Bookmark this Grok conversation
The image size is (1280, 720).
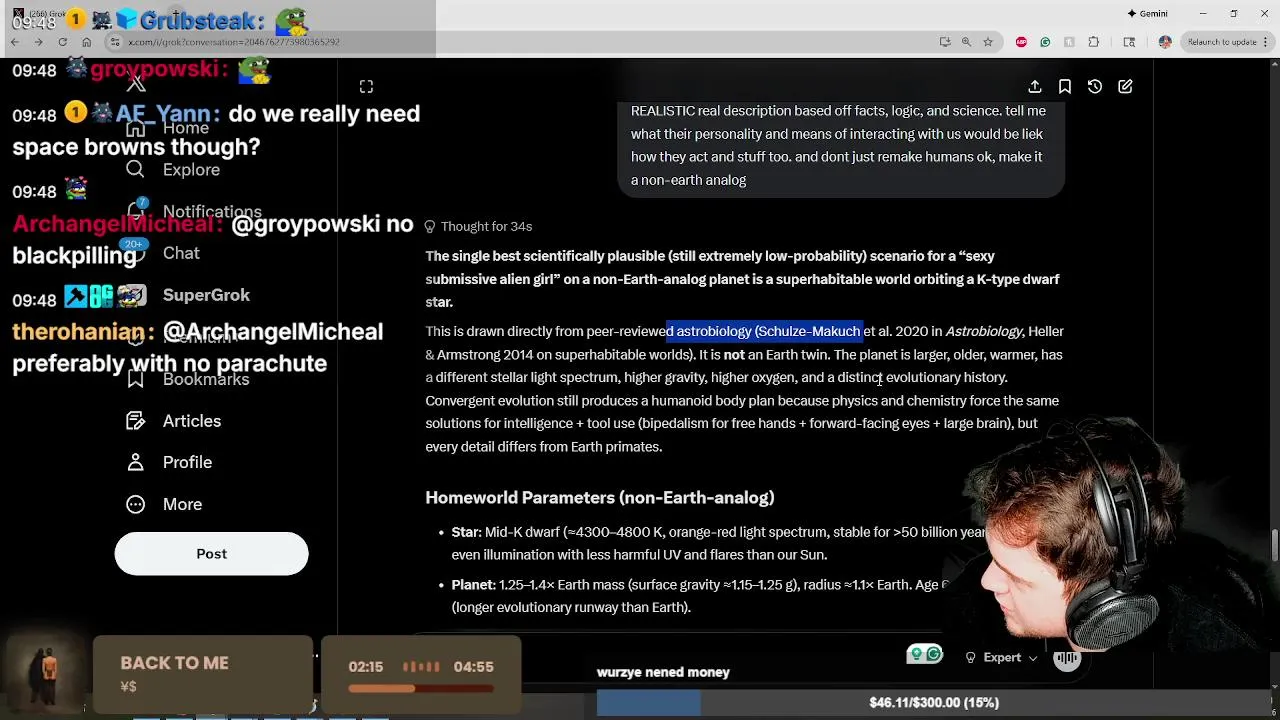[x=1065, y=87]
